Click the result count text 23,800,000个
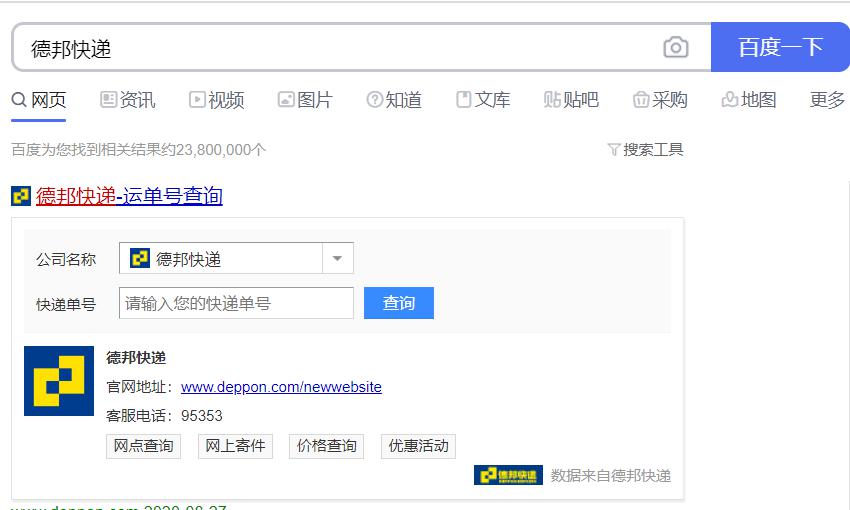Image resolution: width=850 pixels, height=510 pixels. click(x=220, y=150)
